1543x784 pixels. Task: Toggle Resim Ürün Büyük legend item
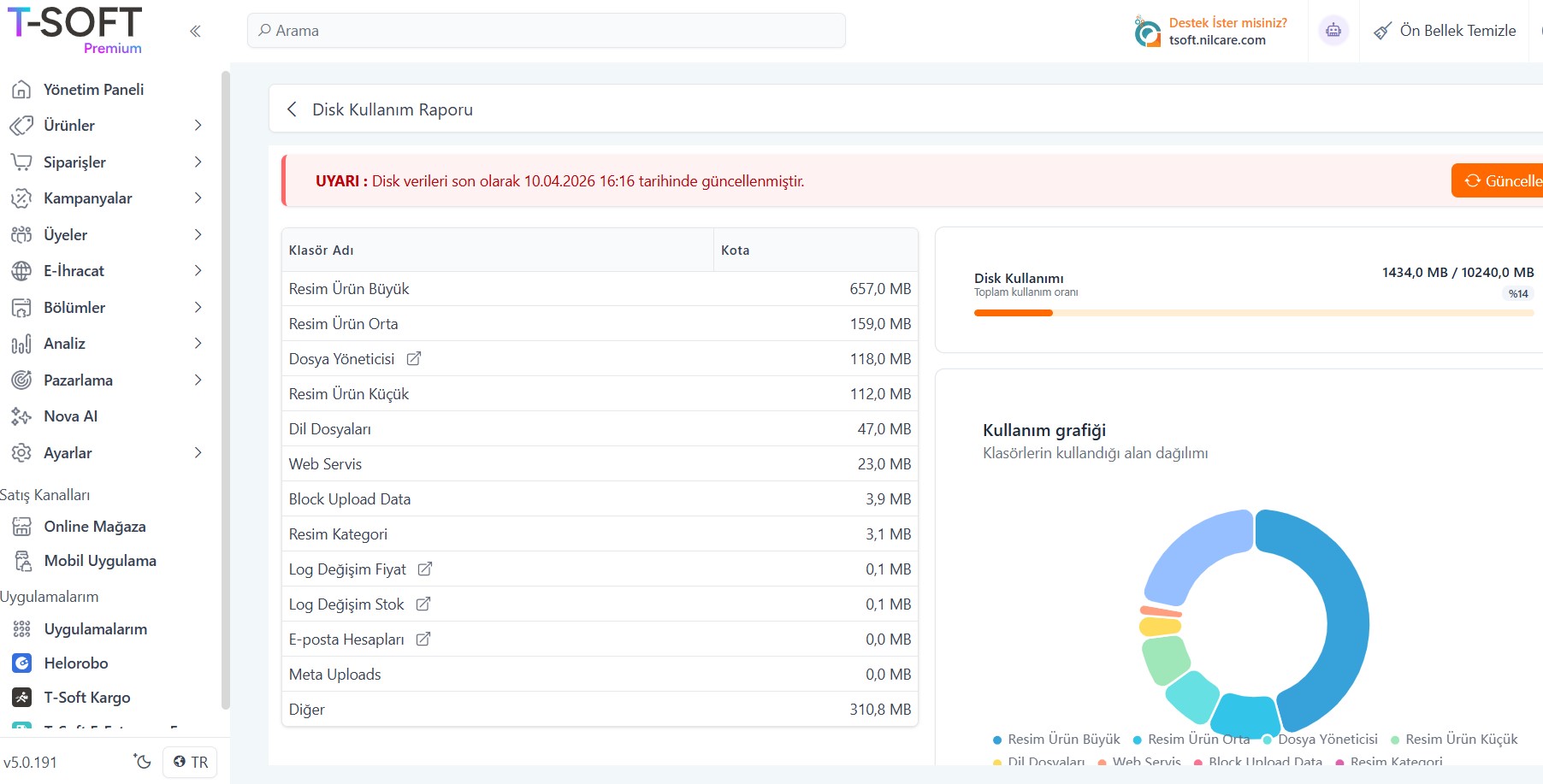[x=1056, y=740]
